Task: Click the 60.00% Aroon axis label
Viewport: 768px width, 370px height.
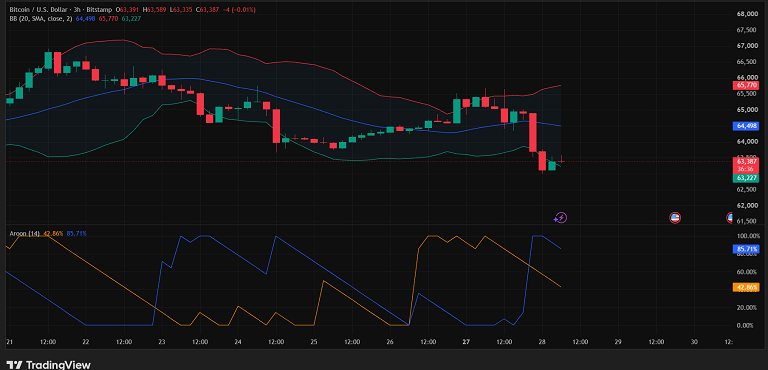Action: 747,272
